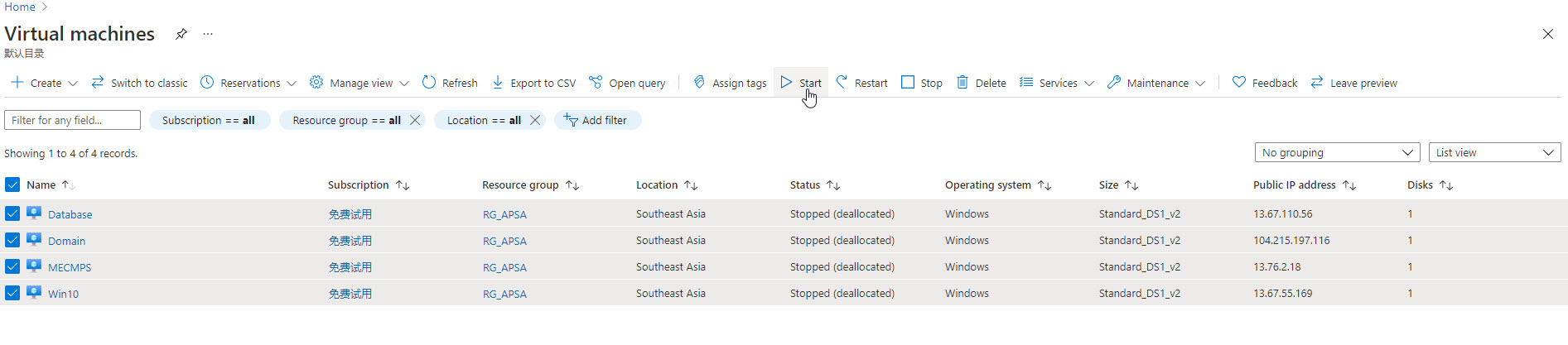Open the List view dropdown
The height and width of the screenshot is (345, 1568).
(1494, 152)
